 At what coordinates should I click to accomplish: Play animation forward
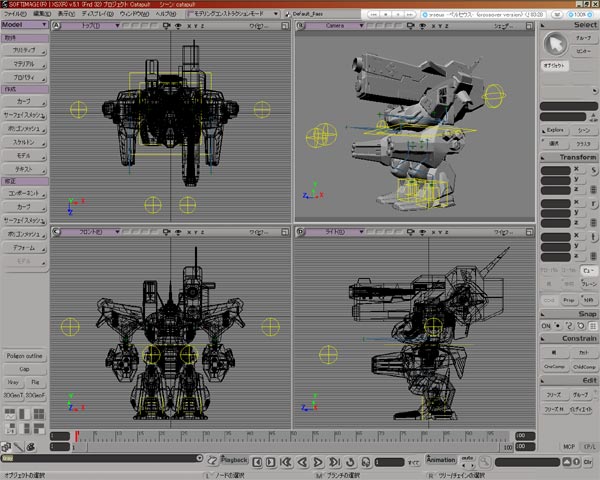pyautogui.click(x=318, y=462)
